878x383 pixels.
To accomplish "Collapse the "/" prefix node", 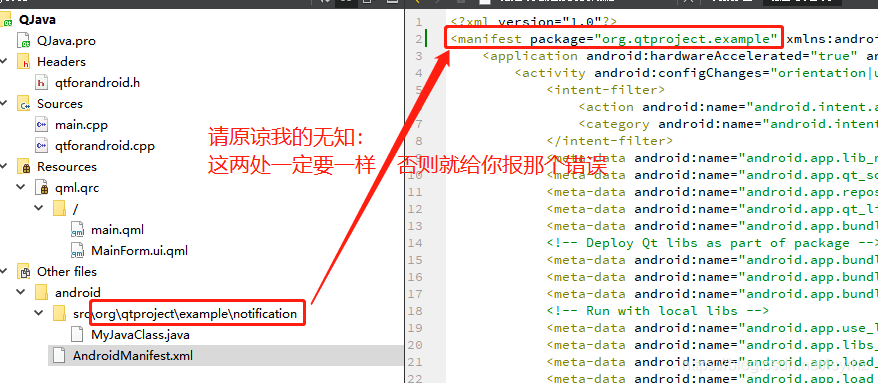I will pyautogui.click(x=39, y=208).
